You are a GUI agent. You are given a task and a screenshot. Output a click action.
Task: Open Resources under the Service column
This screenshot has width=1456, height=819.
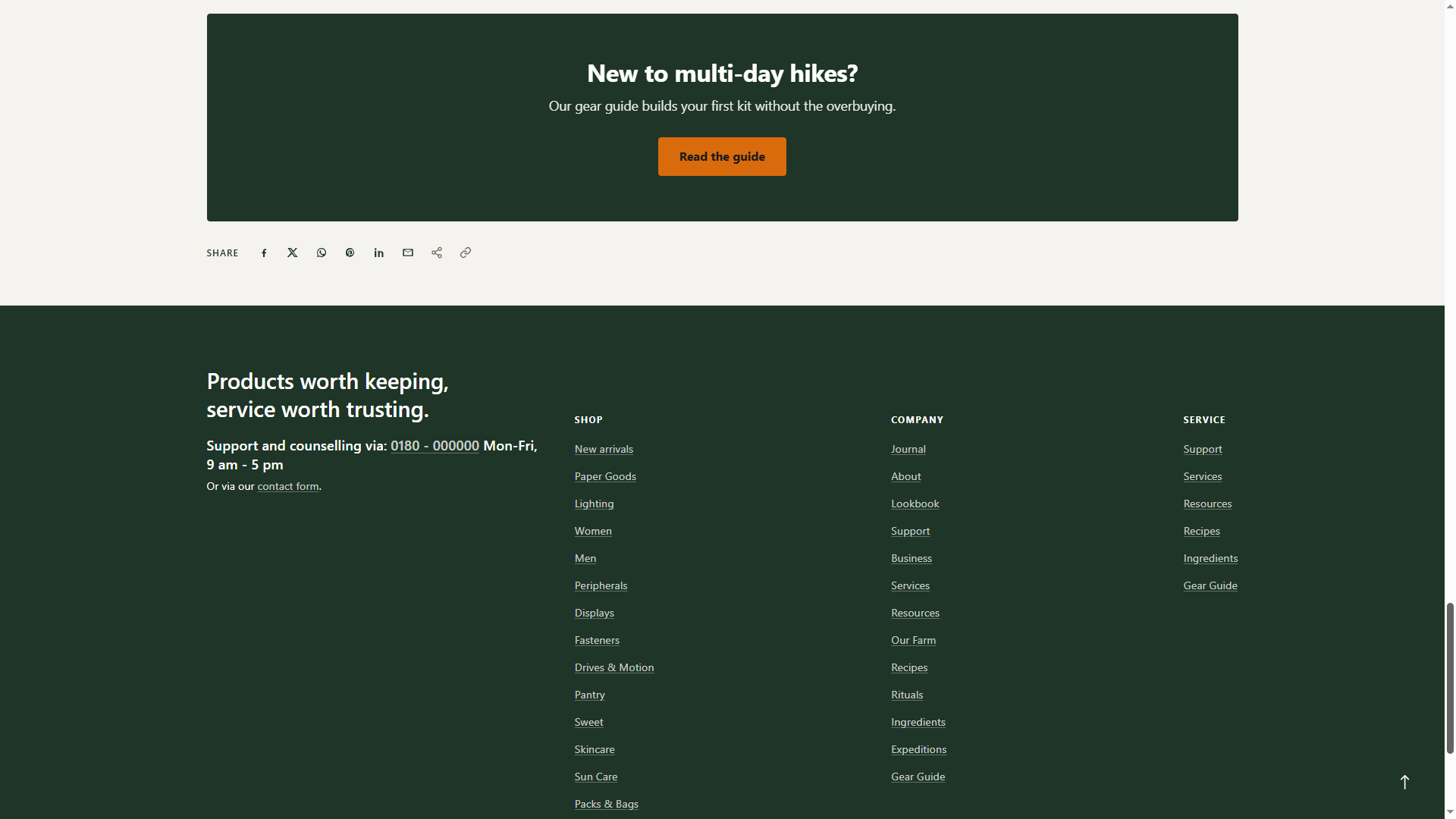(1207, 504)
